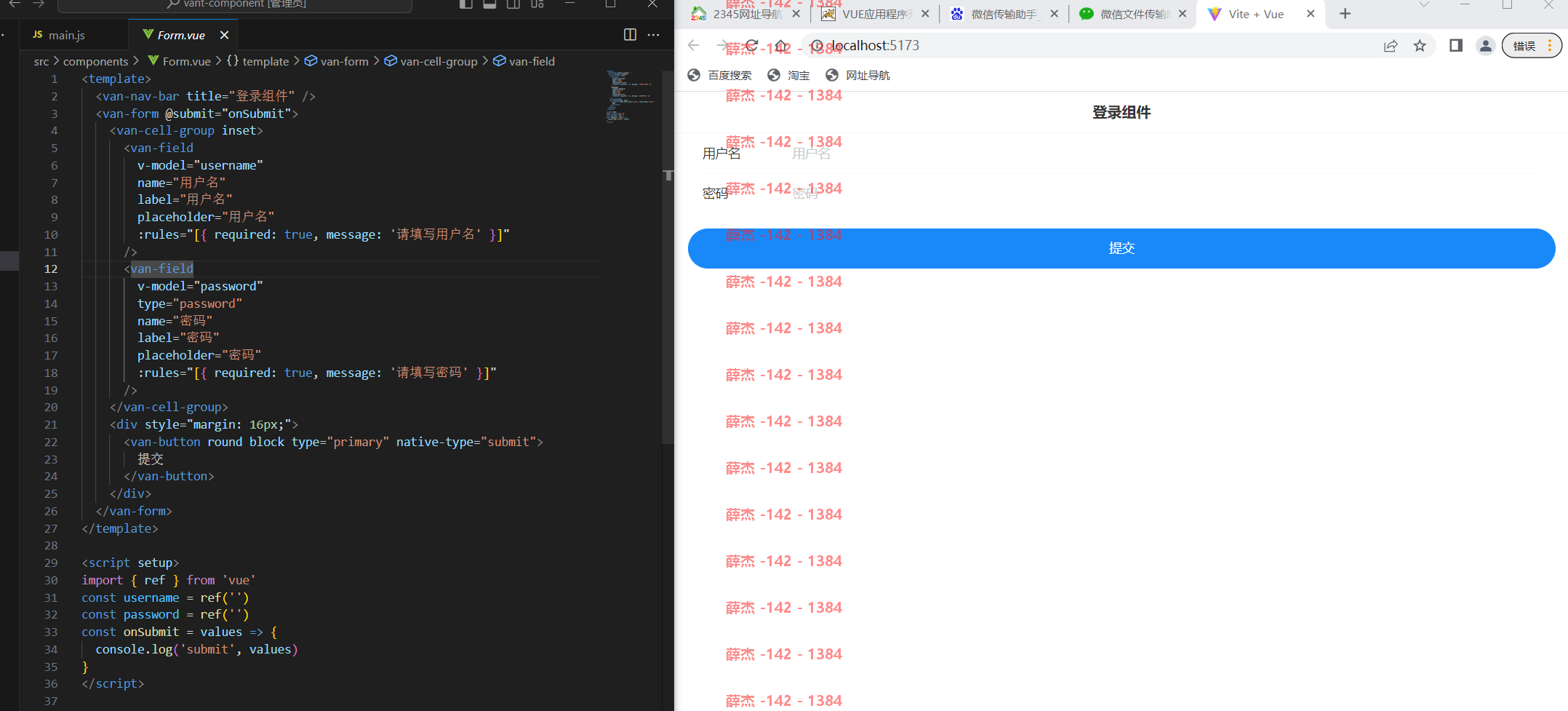Image resolution: width=1568 pixels, height=711 pixels.
Task: Open 'template' breadcrumb symbol
Action: coord(257,62)
